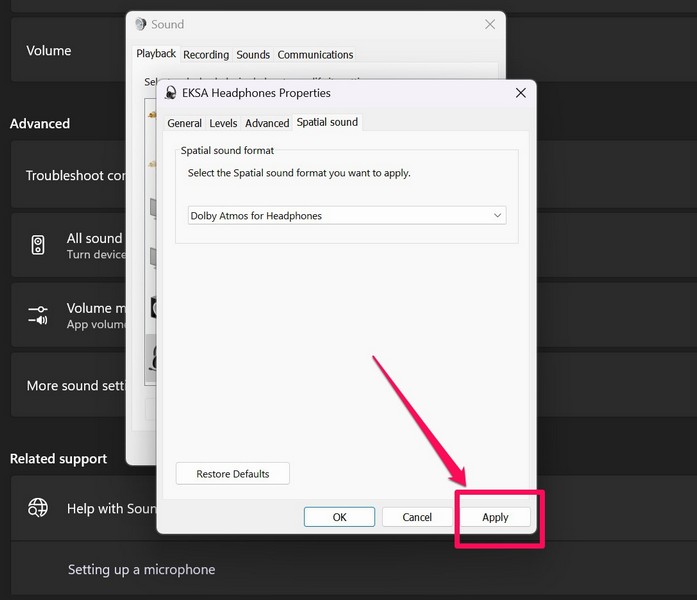Click the headphone icon in Properties title bar

click(171, 93)
